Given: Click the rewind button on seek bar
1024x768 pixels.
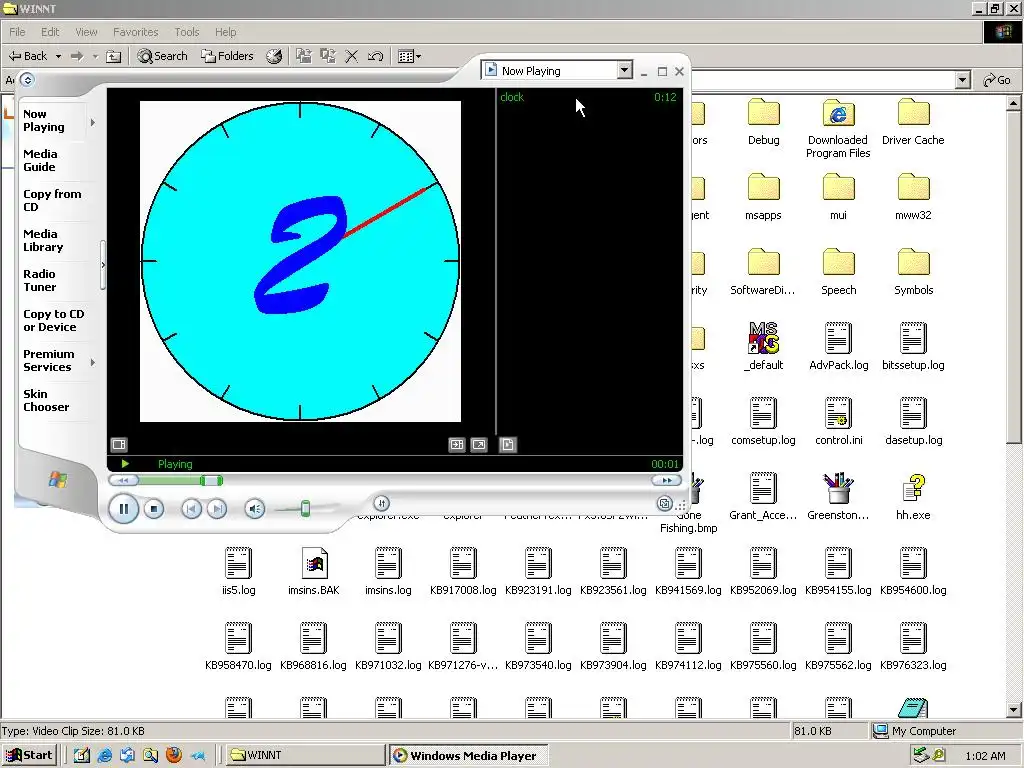Looking at the screenshot, I should click(x=123, y=481).
